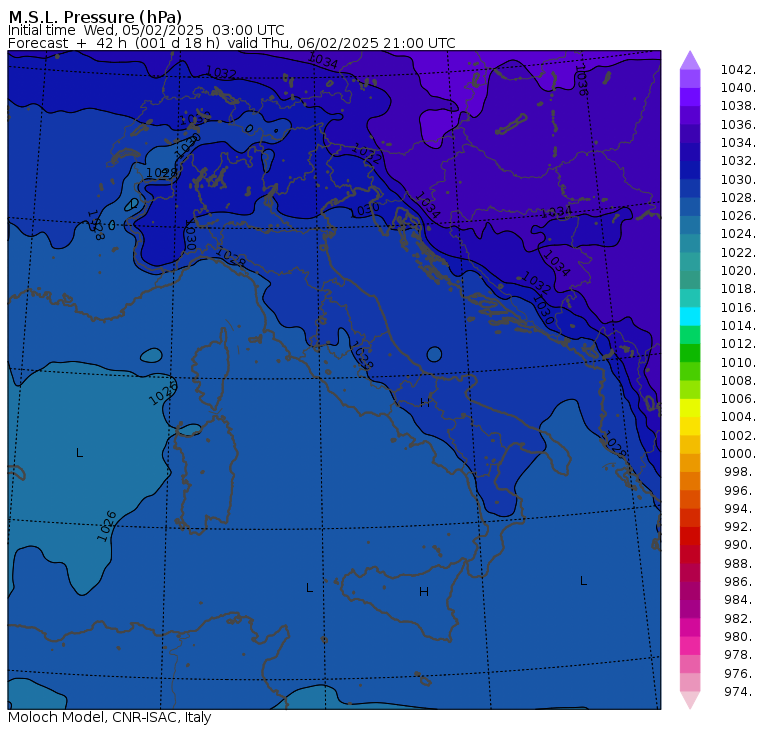The height and width of the screenshot is (731, 760).
Task: Click the "1030." legend value
Action: (738, 179)
